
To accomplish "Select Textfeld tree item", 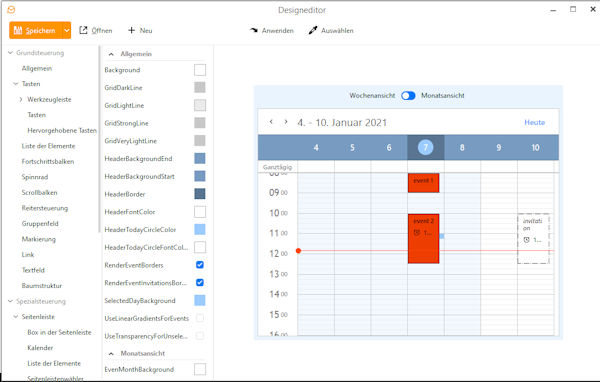I will [33, 270].
